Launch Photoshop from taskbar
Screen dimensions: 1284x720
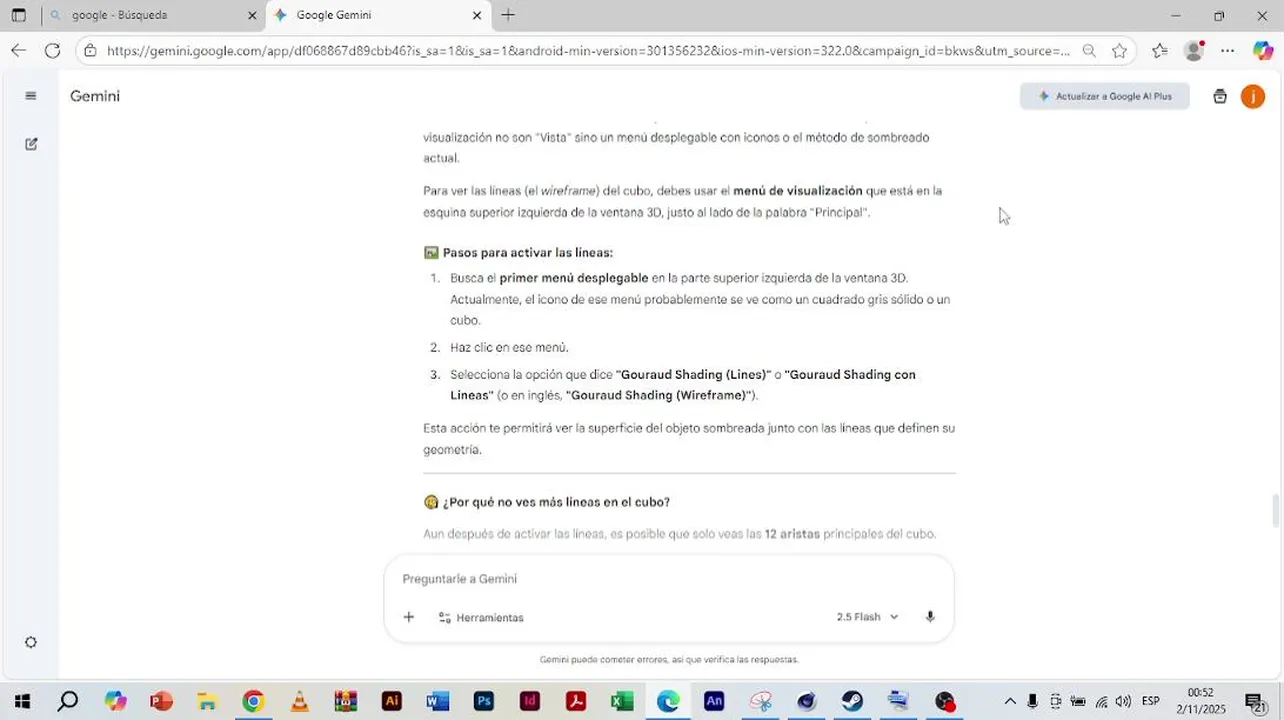(484, 702)
